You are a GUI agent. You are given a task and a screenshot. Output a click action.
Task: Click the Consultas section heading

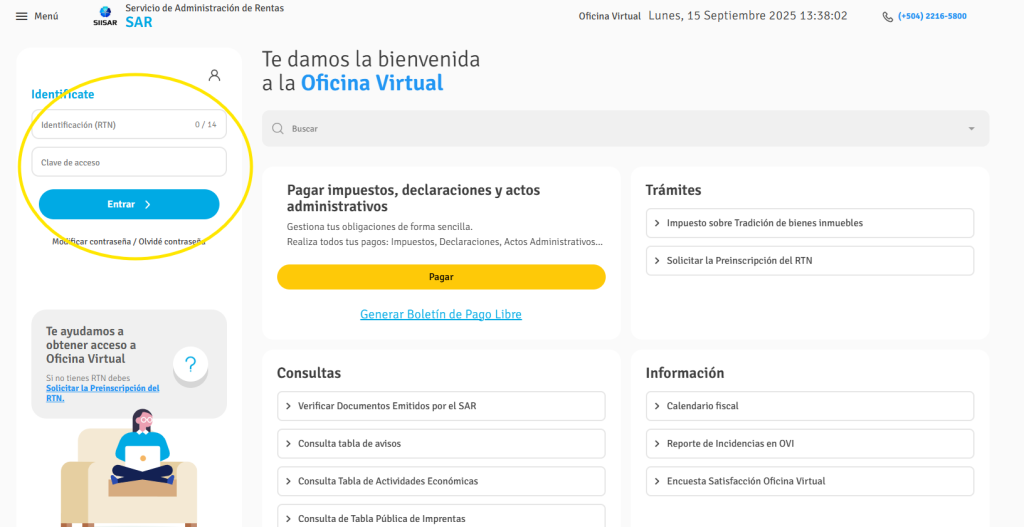(x=309, y=373)
